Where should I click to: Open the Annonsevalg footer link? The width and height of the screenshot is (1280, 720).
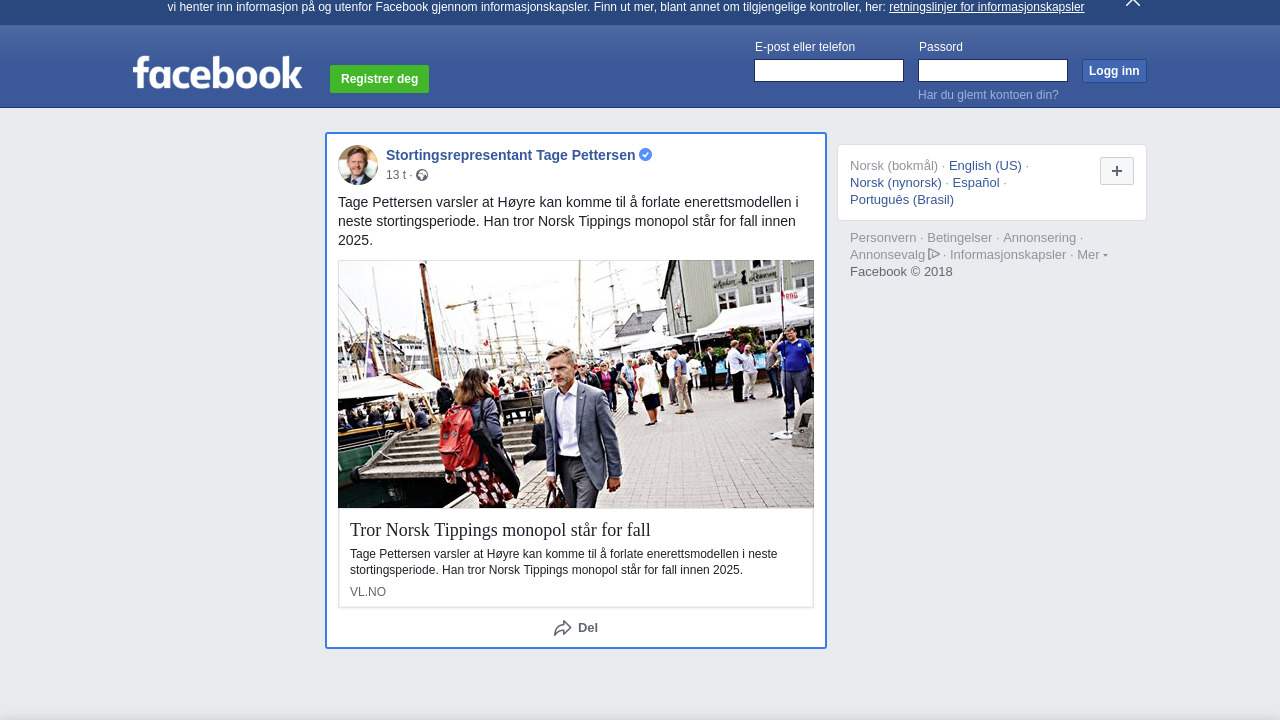point(888,254)
